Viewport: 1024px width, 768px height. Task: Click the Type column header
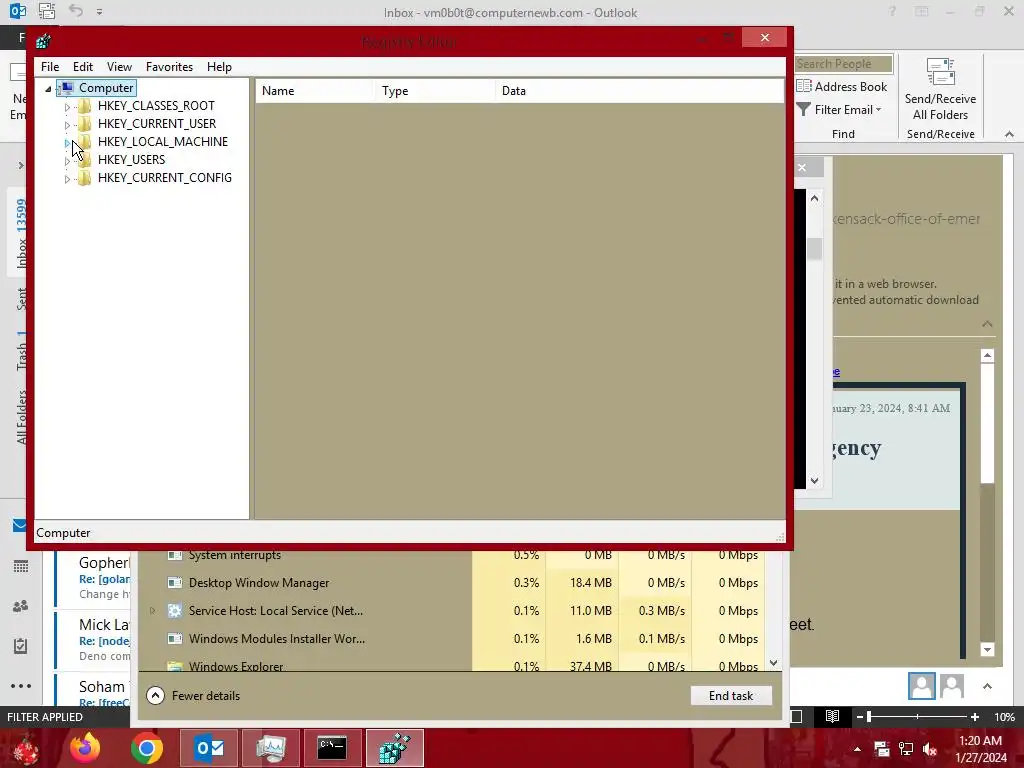coord(435,91)
